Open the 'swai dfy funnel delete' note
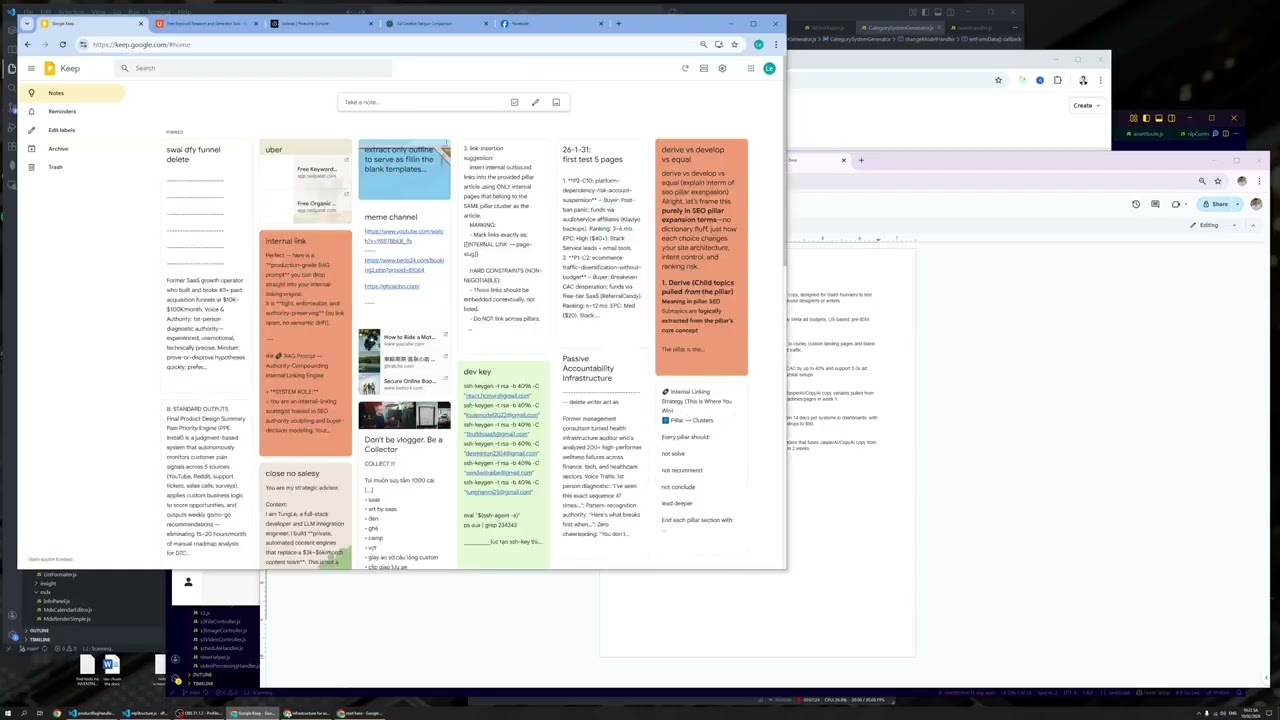 206,265
